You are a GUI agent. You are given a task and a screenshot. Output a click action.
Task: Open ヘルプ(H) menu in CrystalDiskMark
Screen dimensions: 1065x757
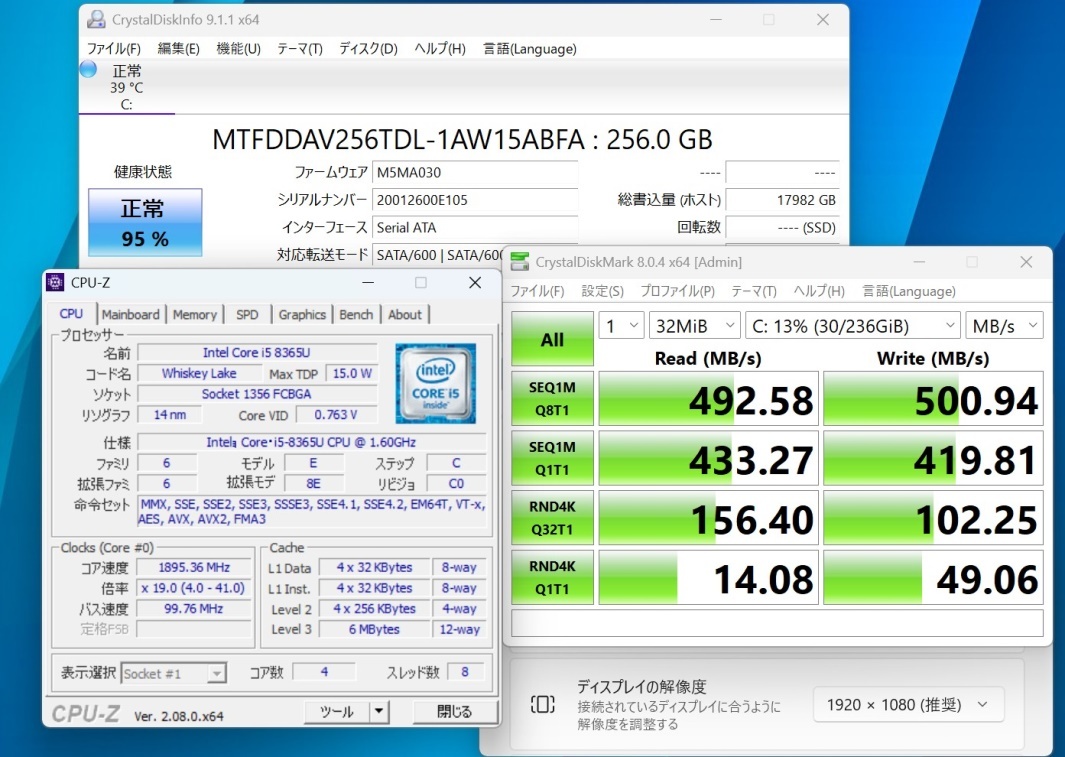click(x=819, y=291)
